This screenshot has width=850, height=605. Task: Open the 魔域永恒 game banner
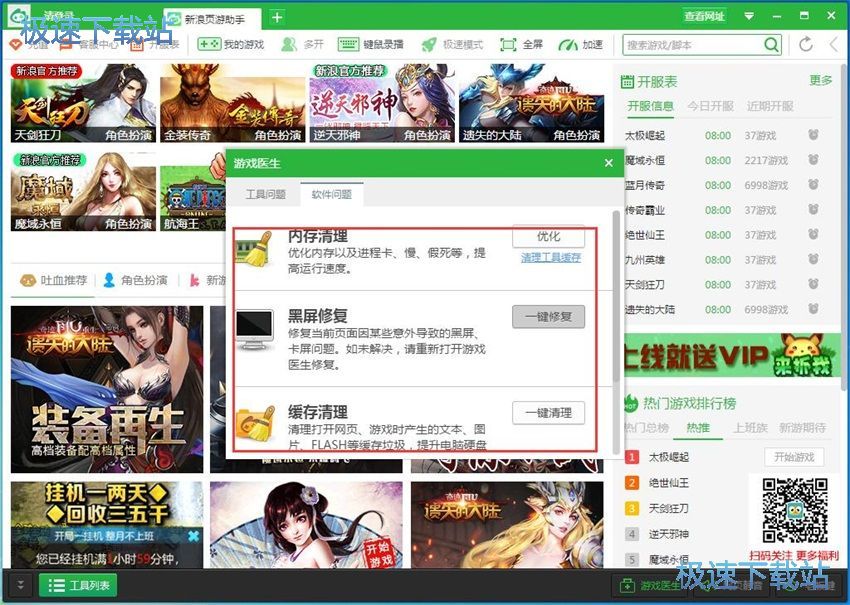point(83,191)
